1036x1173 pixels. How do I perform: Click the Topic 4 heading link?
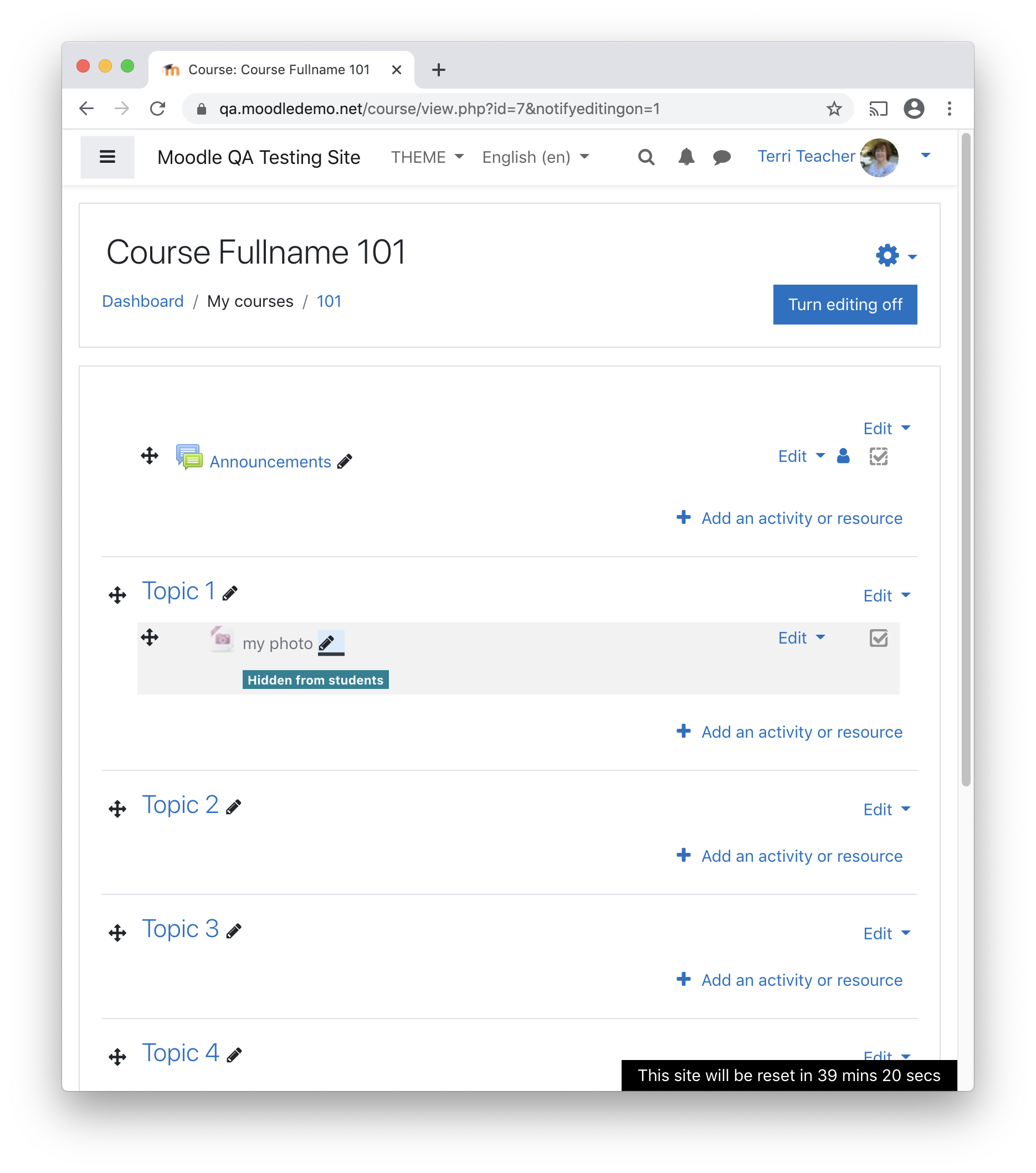tap(179, 1052)
